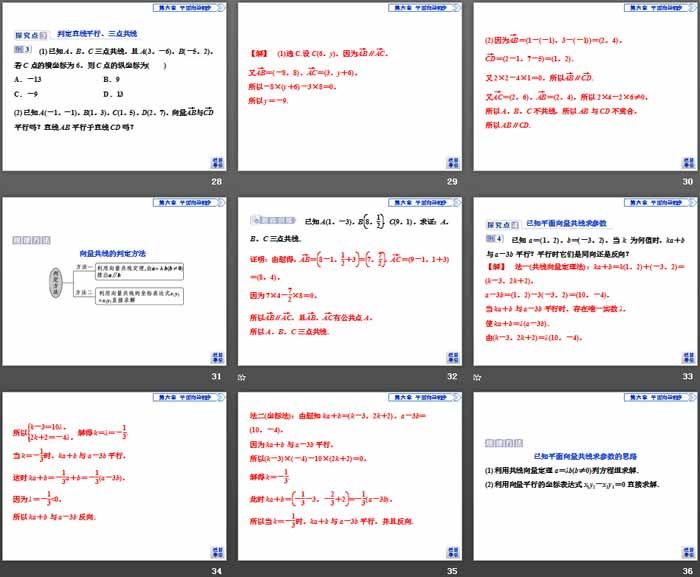Screen dimensions: 700x577
Task: Click answer option 'A. -13' on slide 28
Action: point(28,79)
